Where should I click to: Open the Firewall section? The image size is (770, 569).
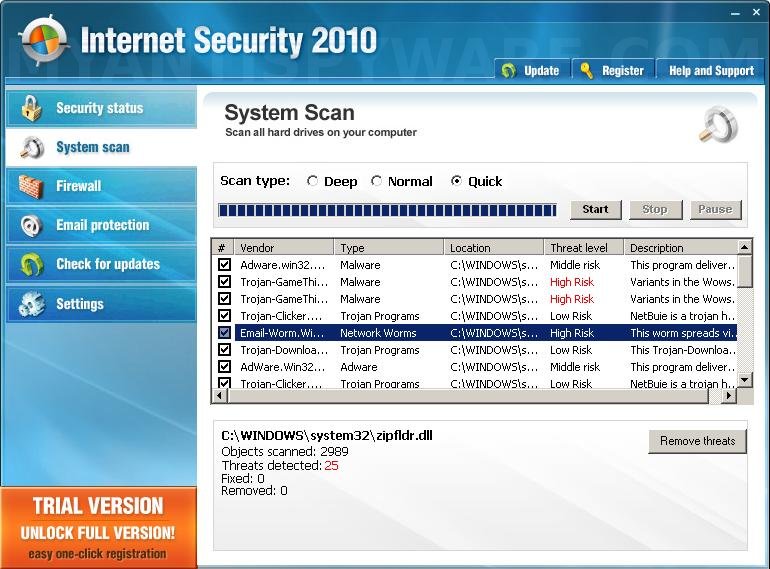102,187
